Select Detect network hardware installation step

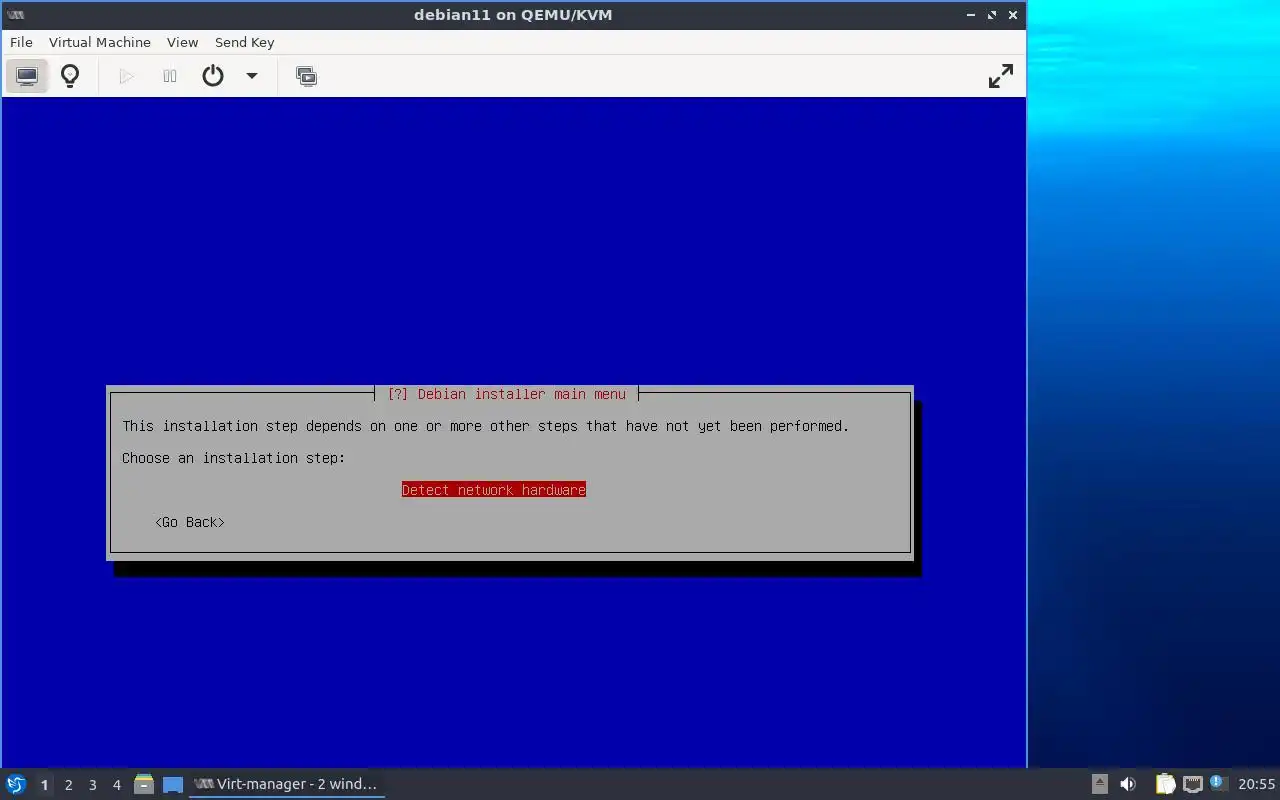tap(494, 490)
